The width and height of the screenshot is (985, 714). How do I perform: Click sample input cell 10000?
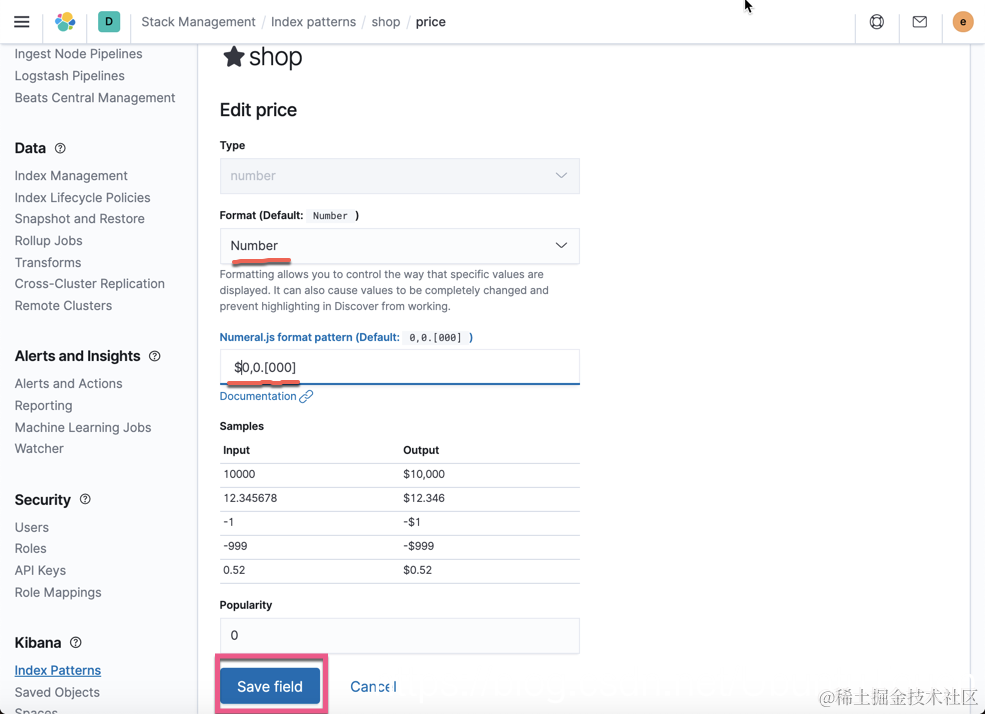click(x=239, y=474)
